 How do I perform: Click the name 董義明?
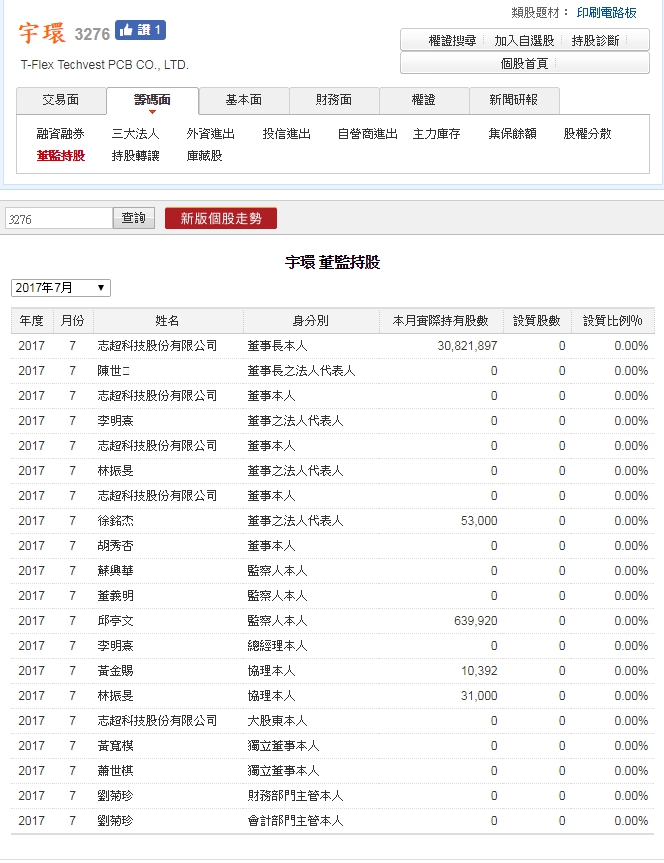[x=116, y=596]
